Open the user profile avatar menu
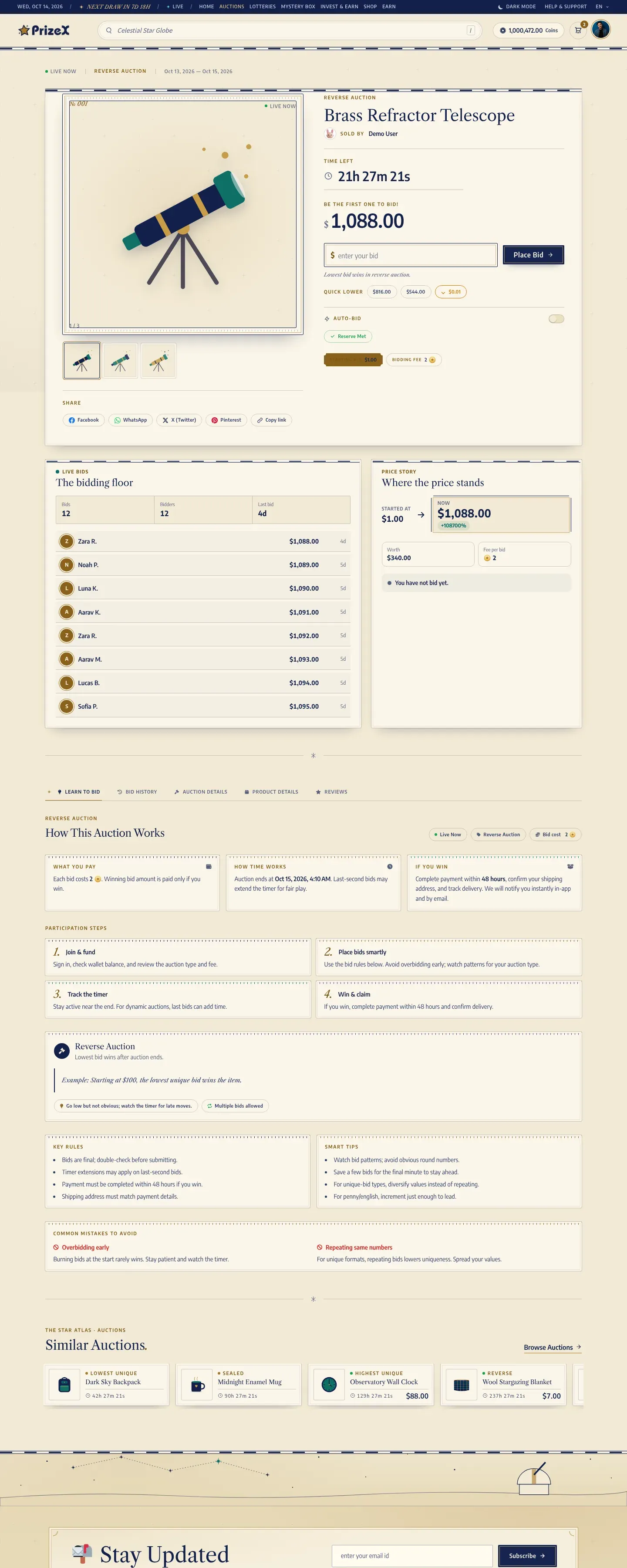 (x=601, y=30)
